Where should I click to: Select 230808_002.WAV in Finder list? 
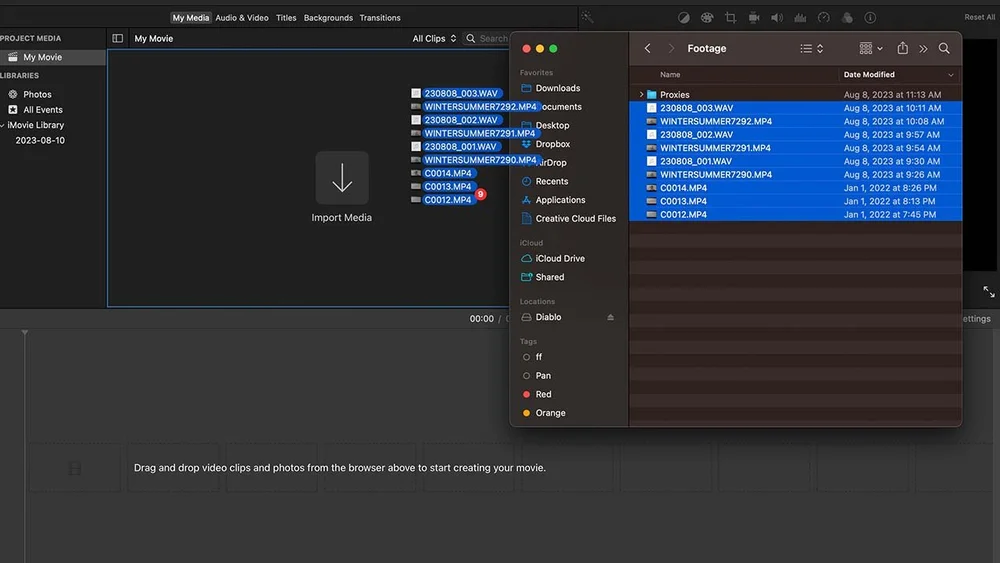795,135
